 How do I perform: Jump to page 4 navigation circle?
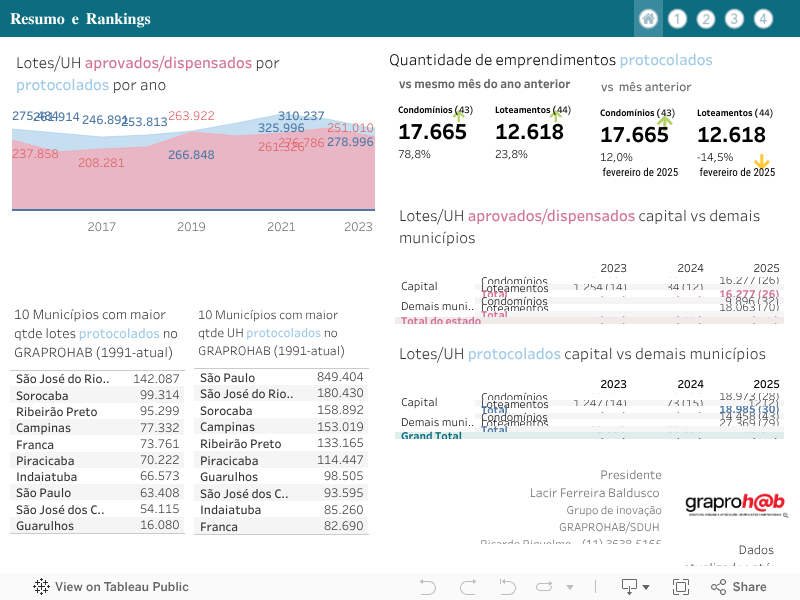tap(763, 19)
